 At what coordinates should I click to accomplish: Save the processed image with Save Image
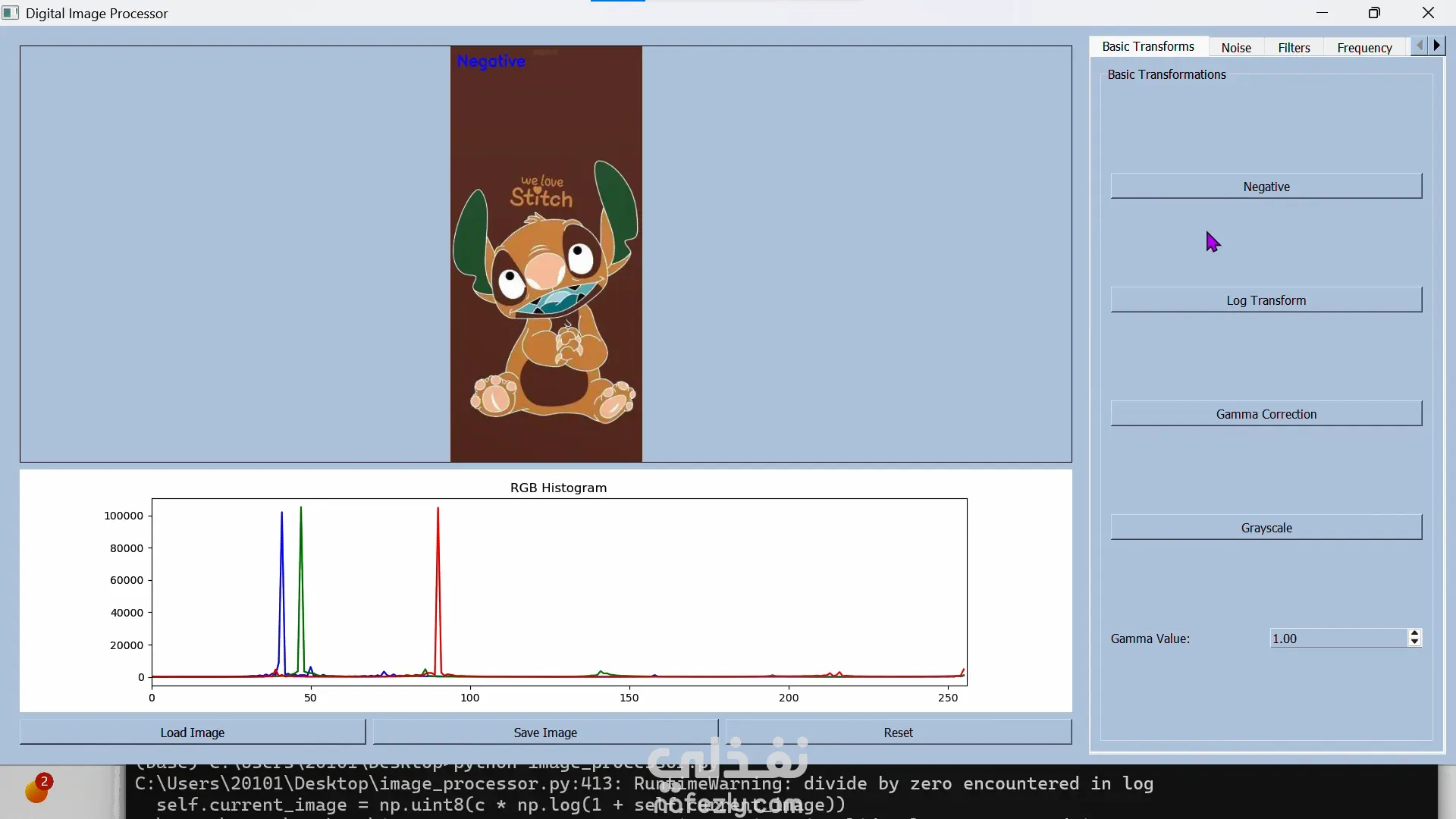coord(544,733)
